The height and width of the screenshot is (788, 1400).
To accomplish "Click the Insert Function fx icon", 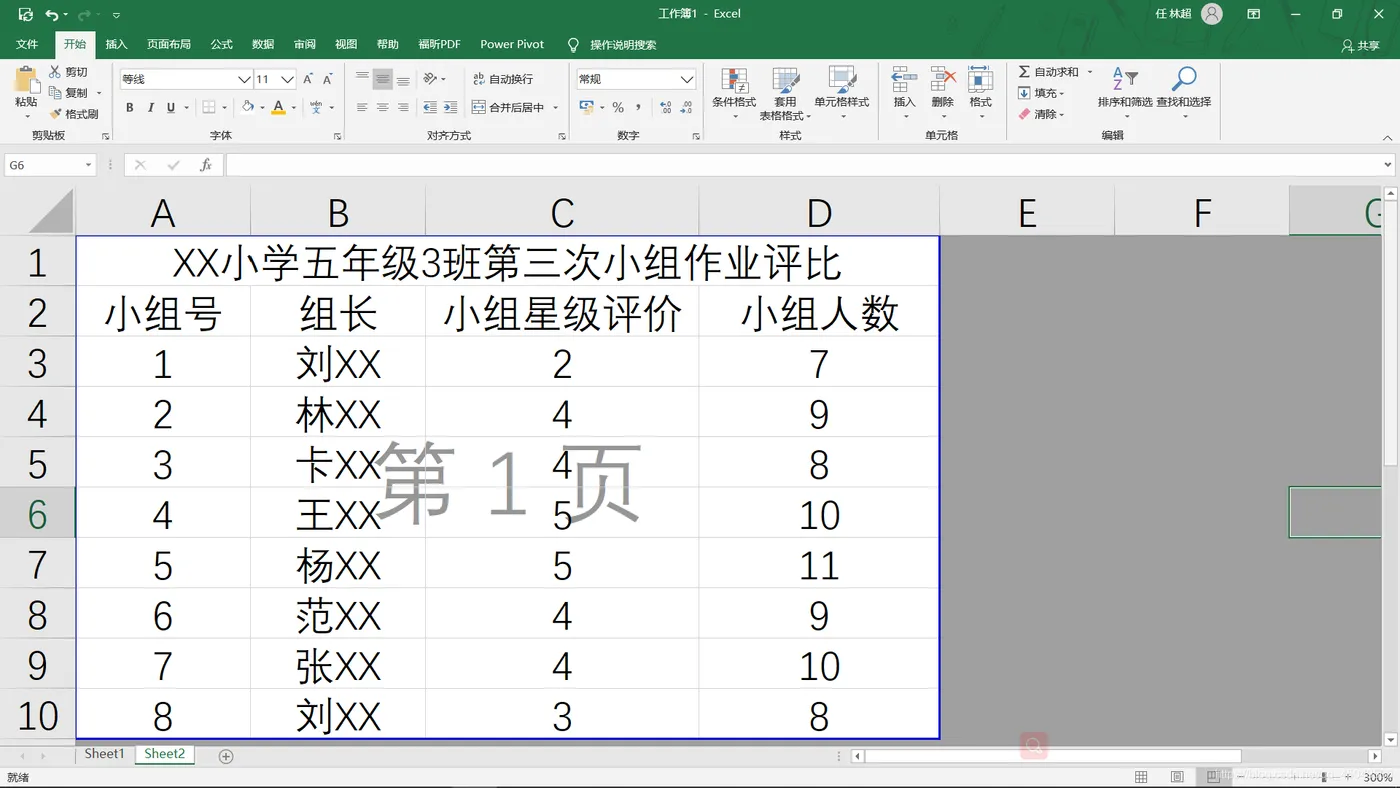I will (206, 165).
